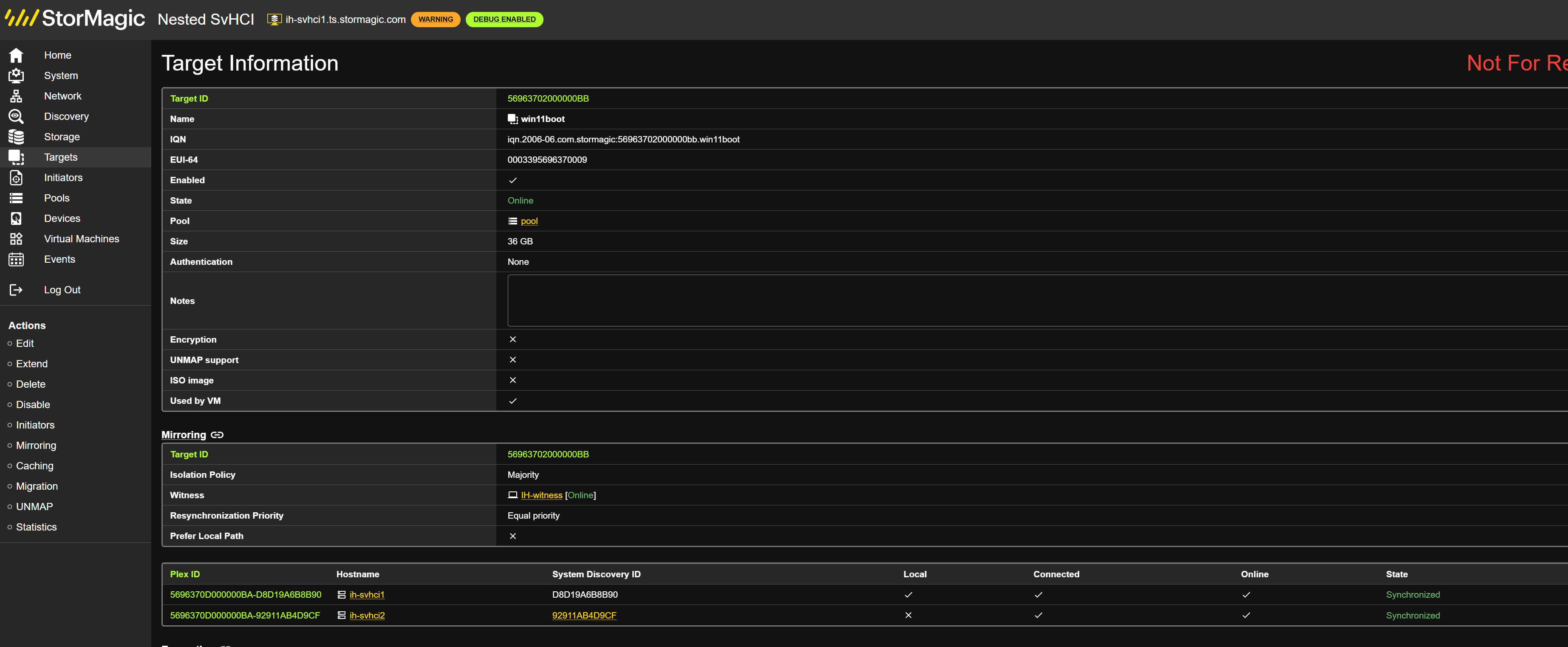Open the Pools page

coord(57,198)
